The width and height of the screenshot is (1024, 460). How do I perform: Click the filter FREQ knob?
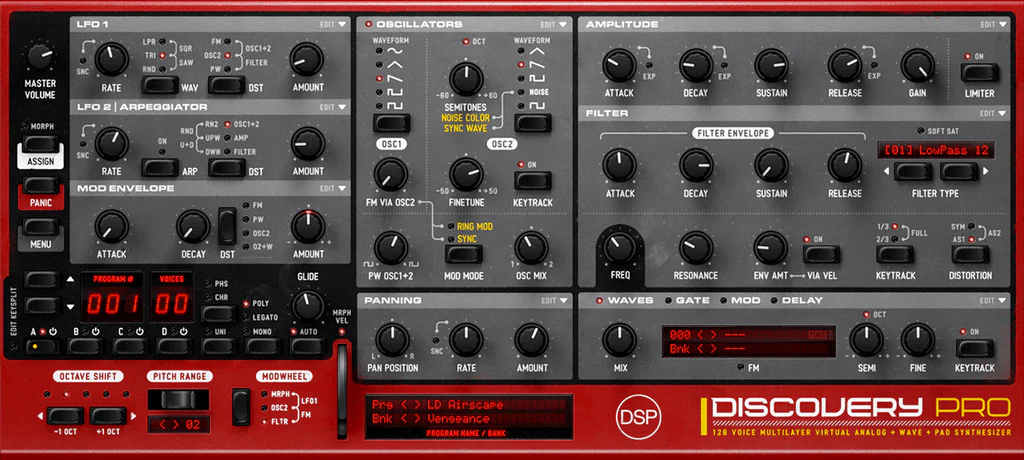click(x=619, y=247)
